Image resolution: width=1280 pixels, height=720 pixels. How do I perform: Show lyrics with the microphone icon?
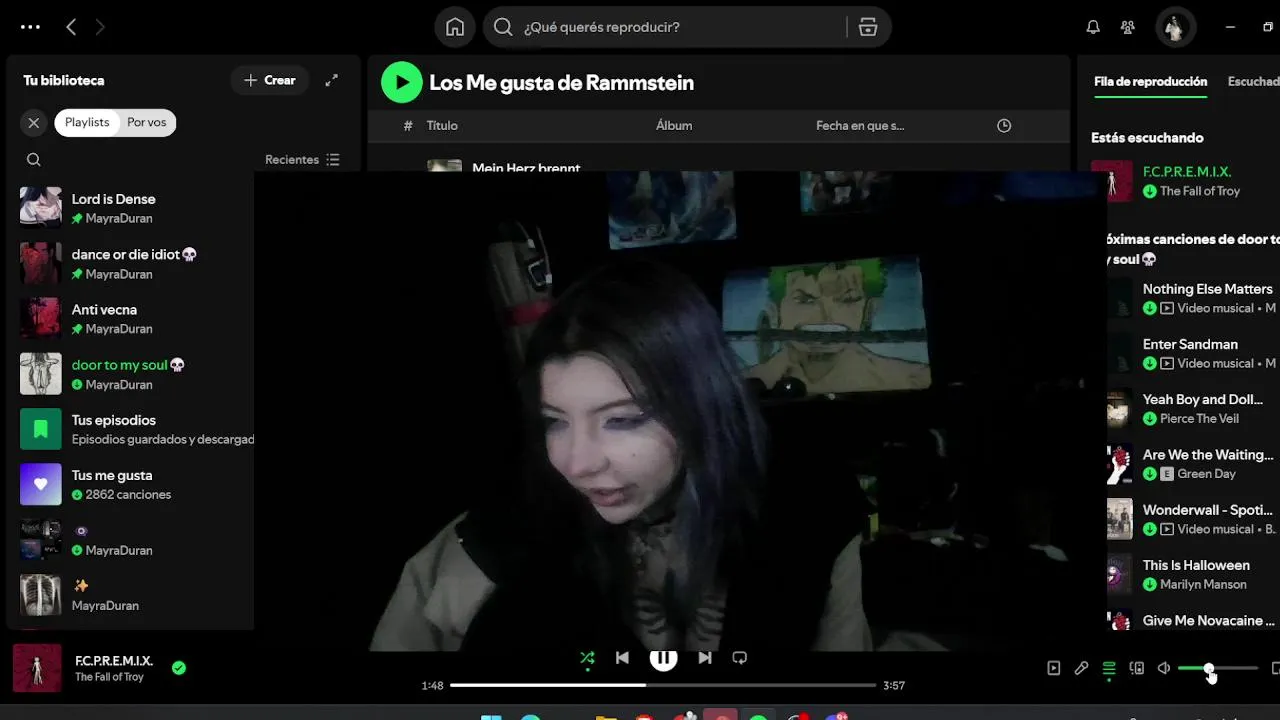coord(1081,668)
